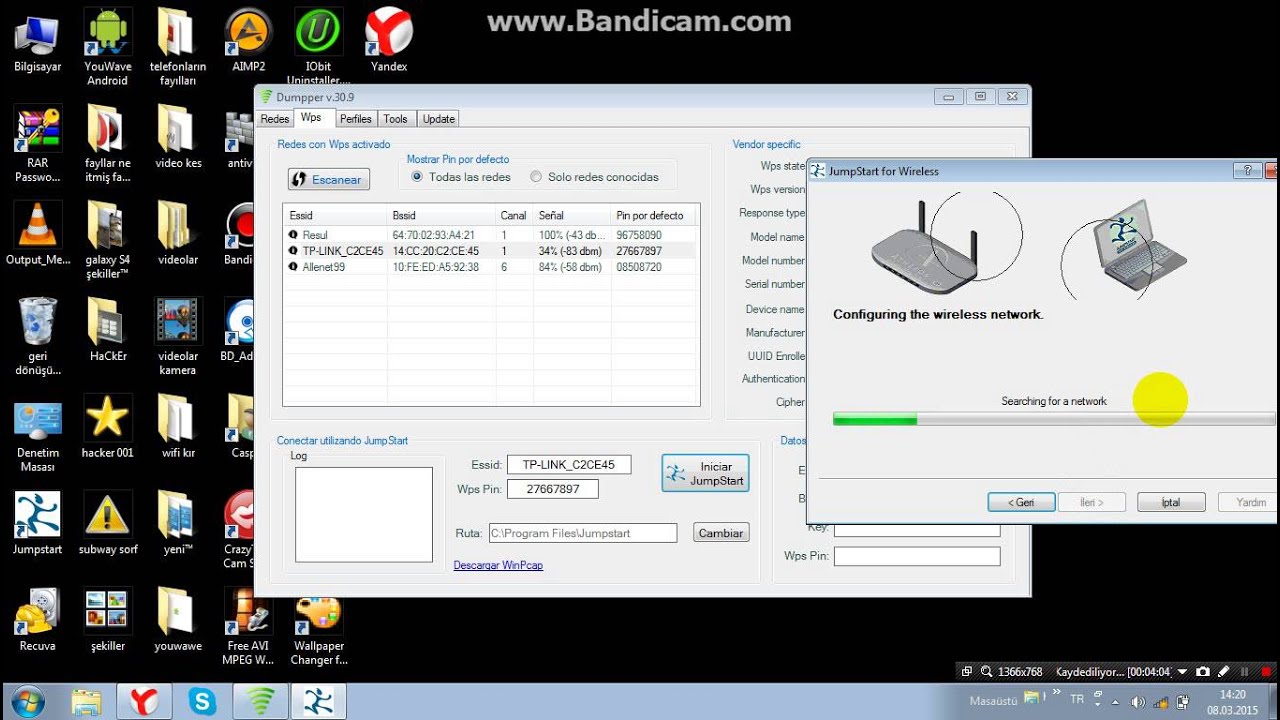Open the 'hacker 001' star icon
Viewport: 1280px width, 720px height.
[107, 426]
